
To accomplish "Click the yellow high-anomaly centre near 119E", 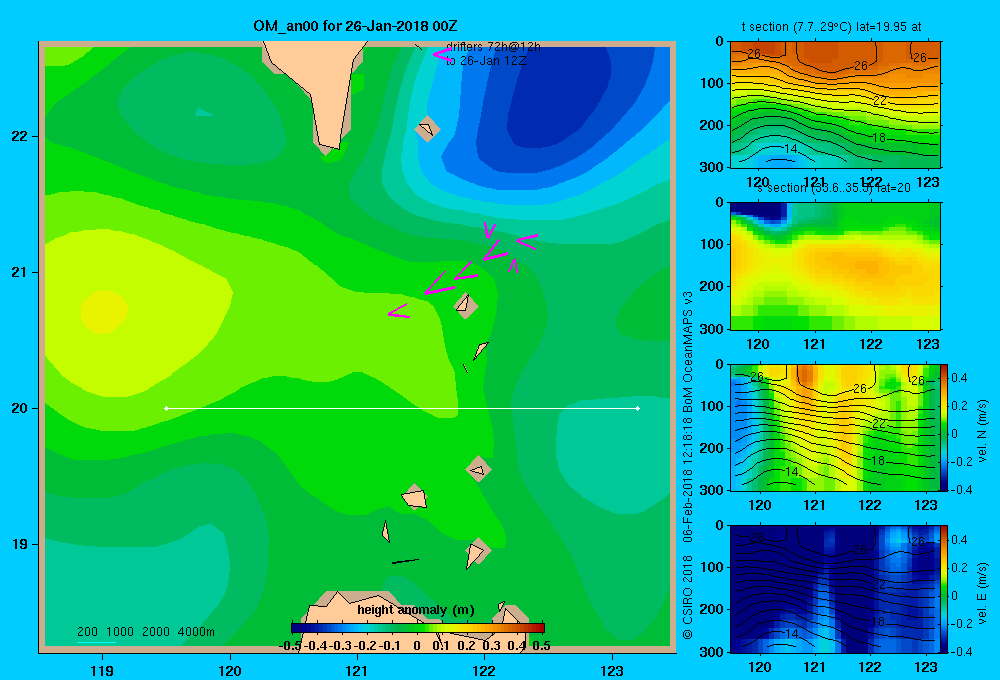I will tap(104, 311).
